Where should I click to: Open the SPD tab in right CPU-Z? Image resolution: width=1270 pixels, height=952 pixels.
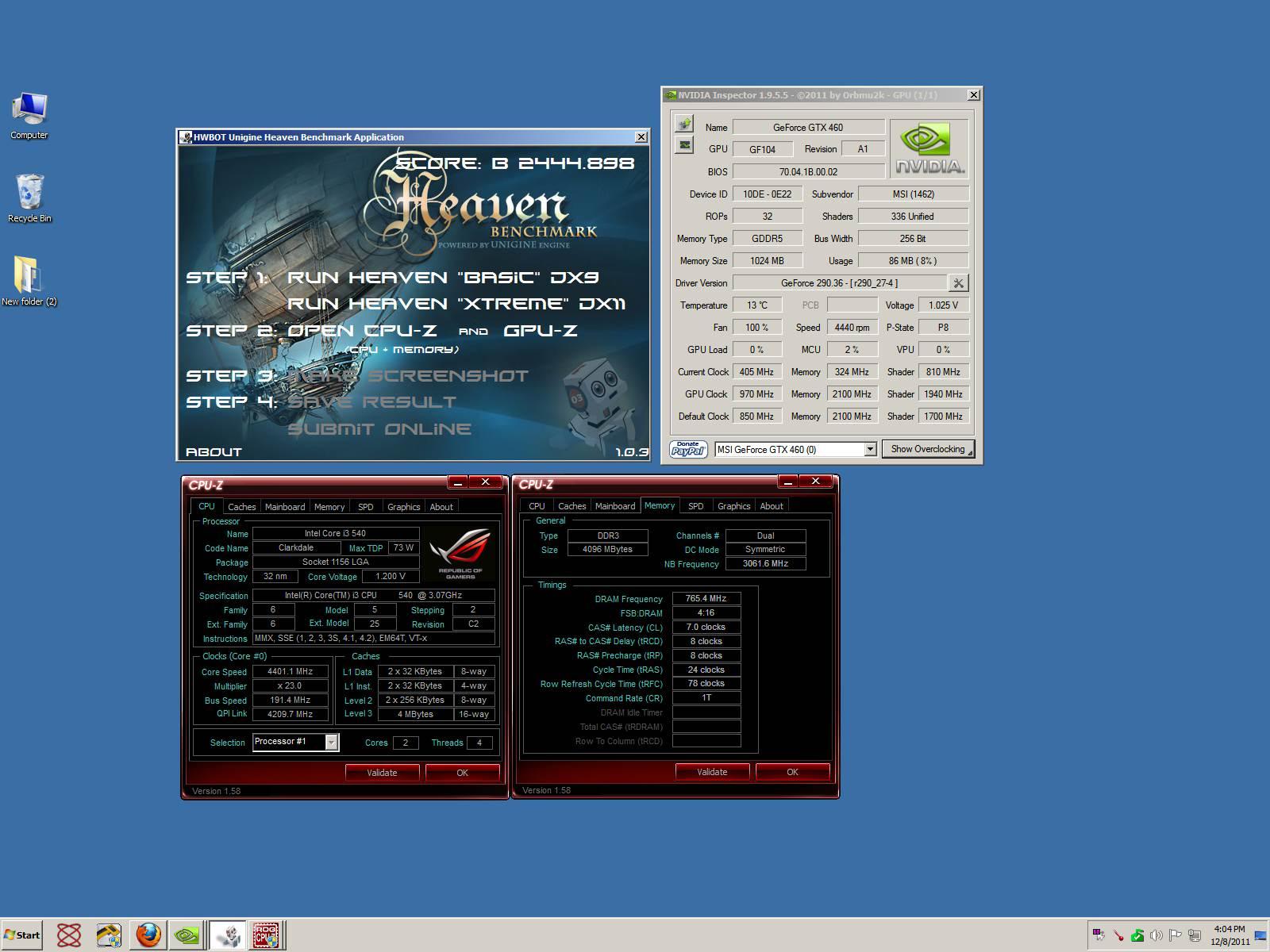point(696,506)
